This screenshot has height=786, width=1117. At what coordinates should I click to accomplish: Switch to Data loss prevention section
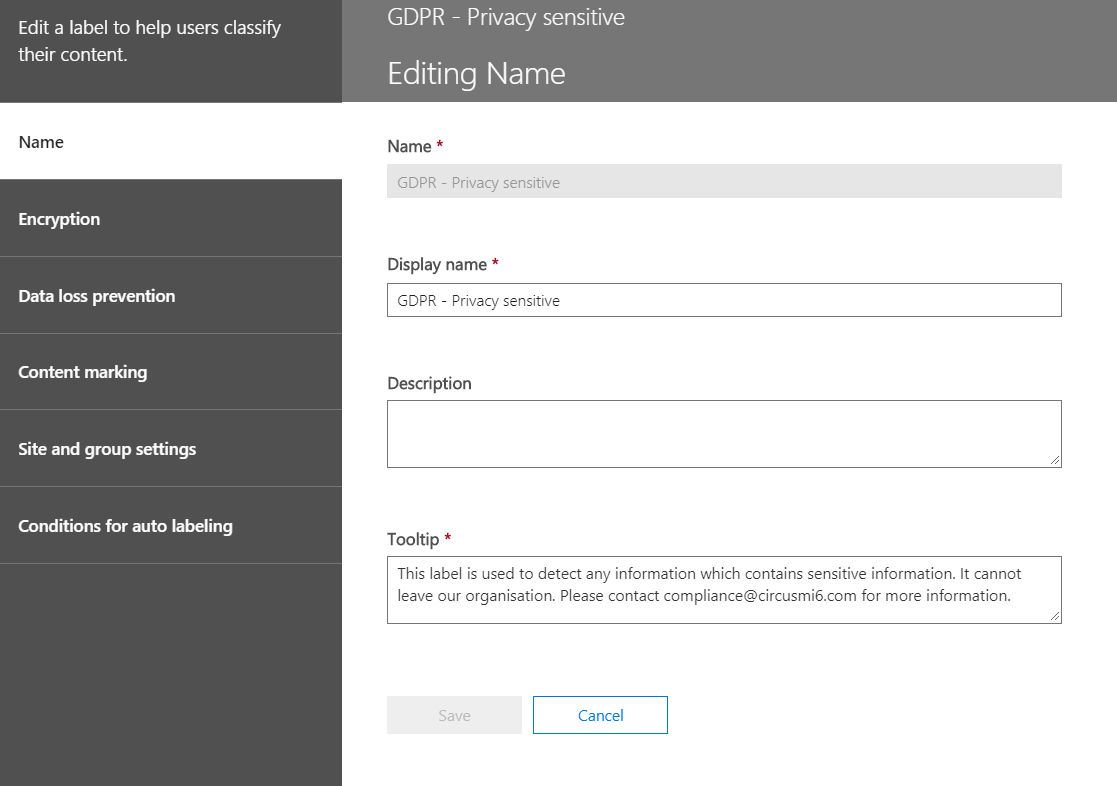click(97, 296)
